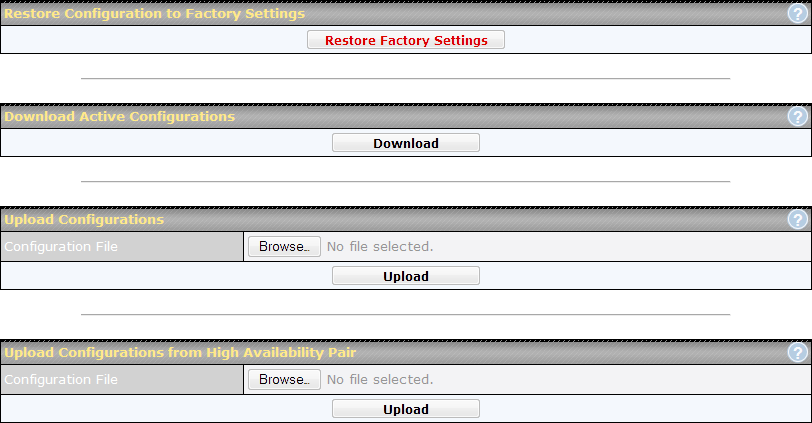Open help for Restore Configuration to Factory Settings

click(x=798, y=13)
